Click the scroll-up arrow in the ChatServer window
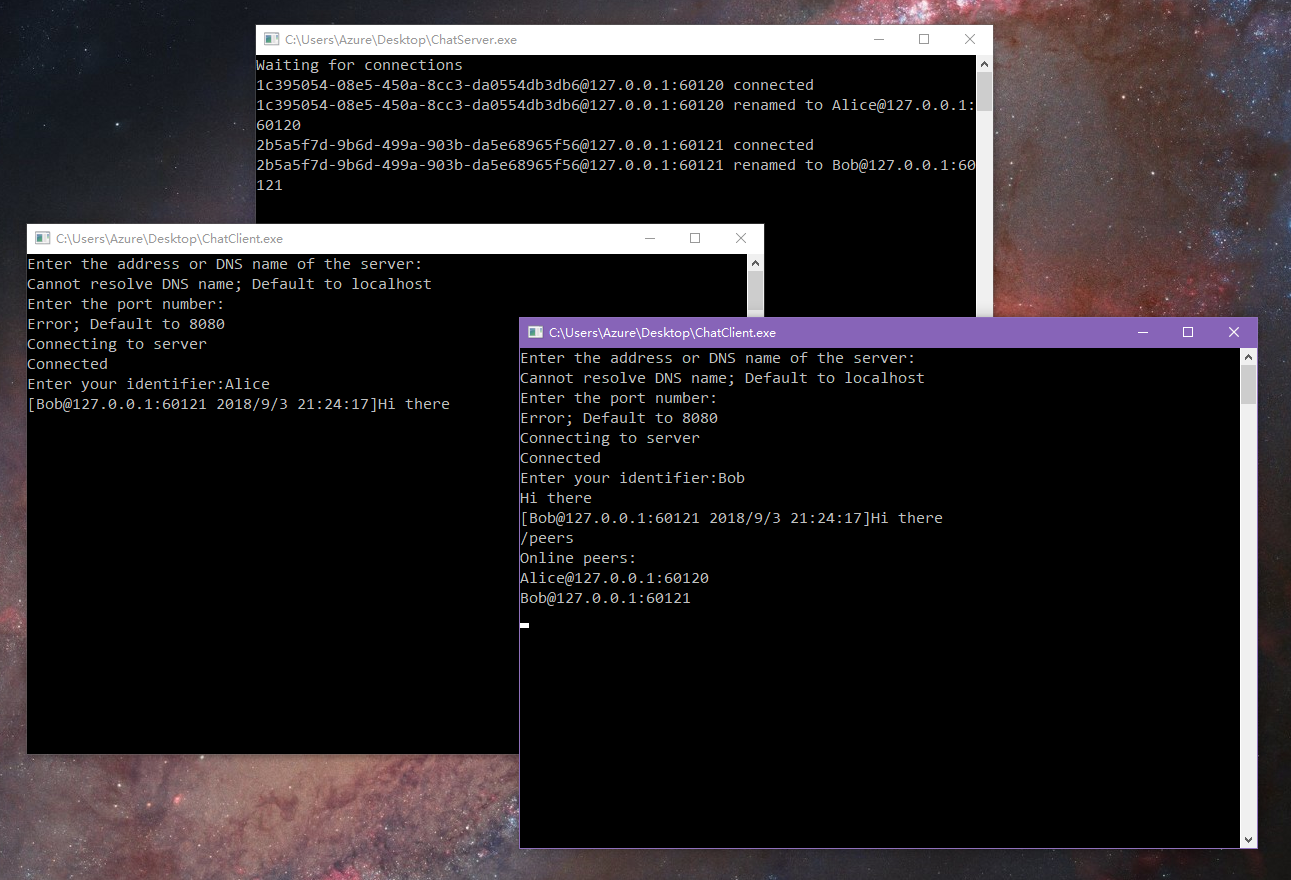Image resolution: width=1291 pixels, height=880 pixels. 984,63
